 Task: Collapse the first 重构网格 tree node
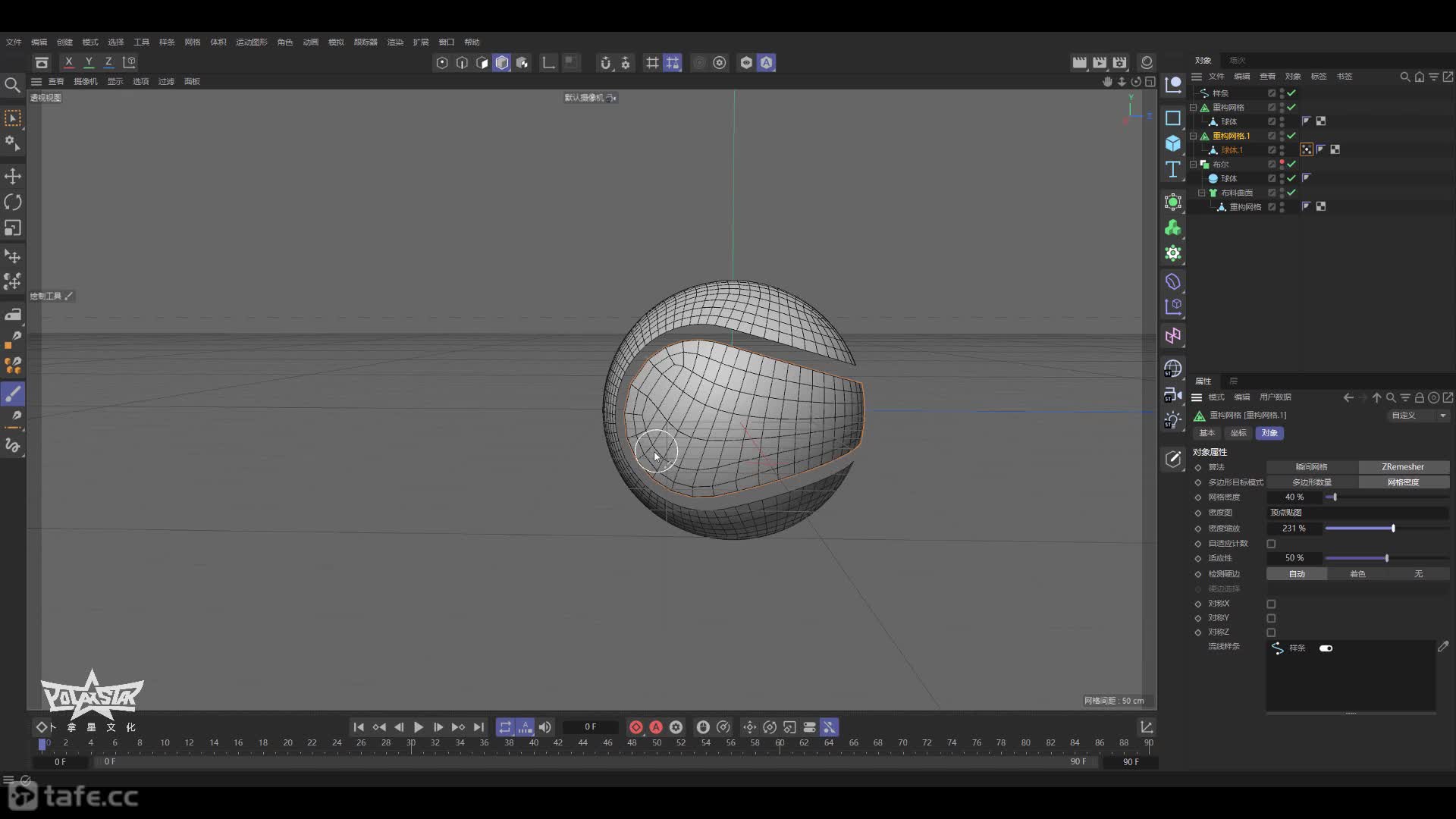pos(1194,108)
